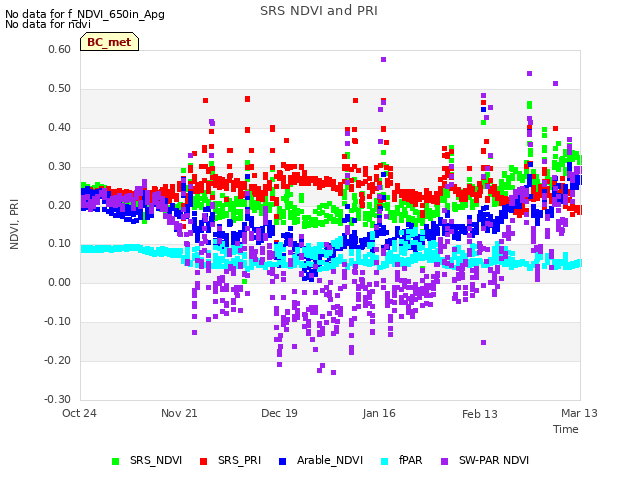The image size is (640, 480).
Task: Click the Oct 24 x-axis tick label
Action: (79, 413)
